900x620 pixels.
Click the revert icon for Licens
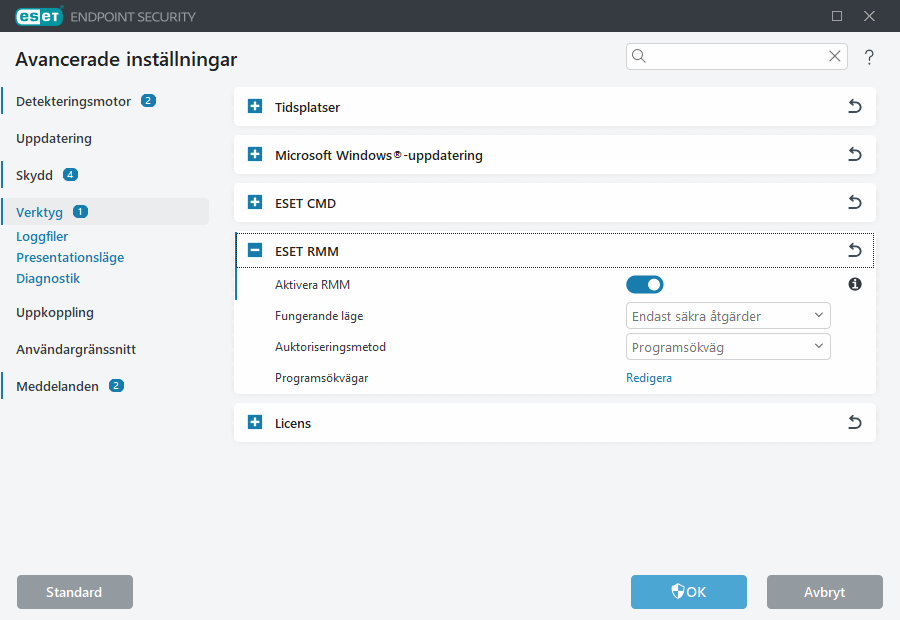click(855, 422)
